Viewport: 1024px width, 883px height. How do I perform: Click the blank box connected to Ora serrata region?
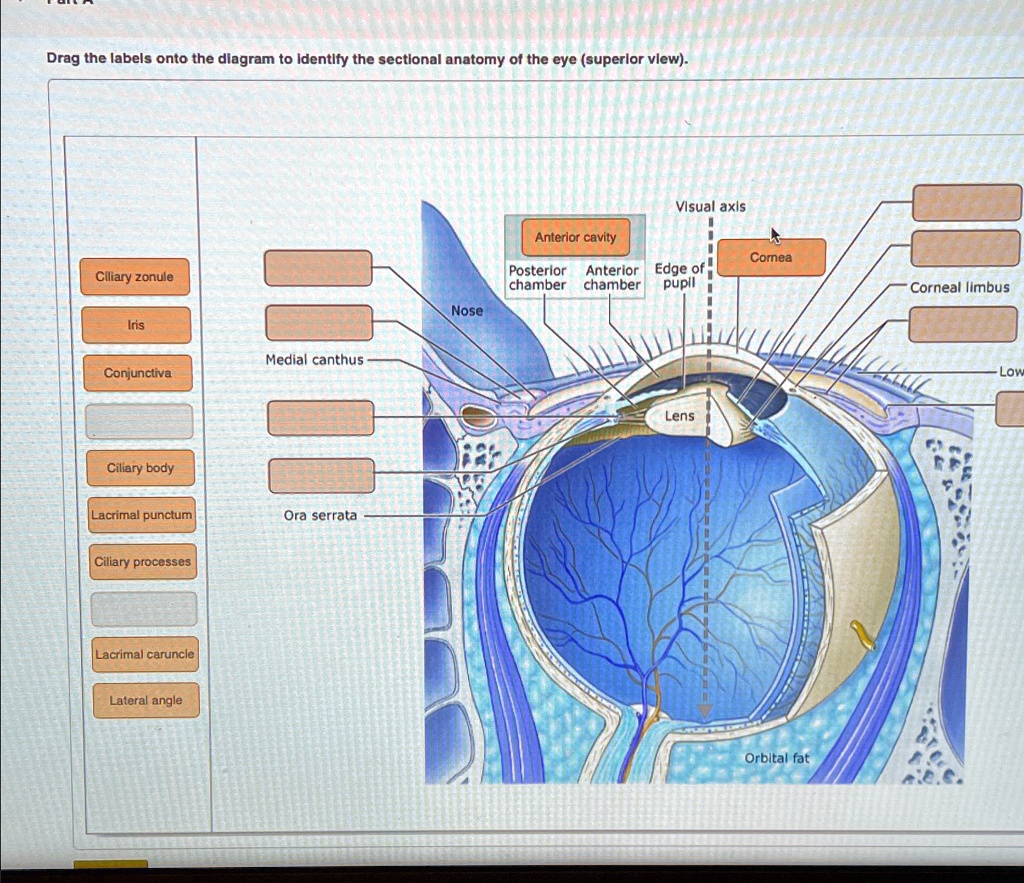(x=320, y=475)
